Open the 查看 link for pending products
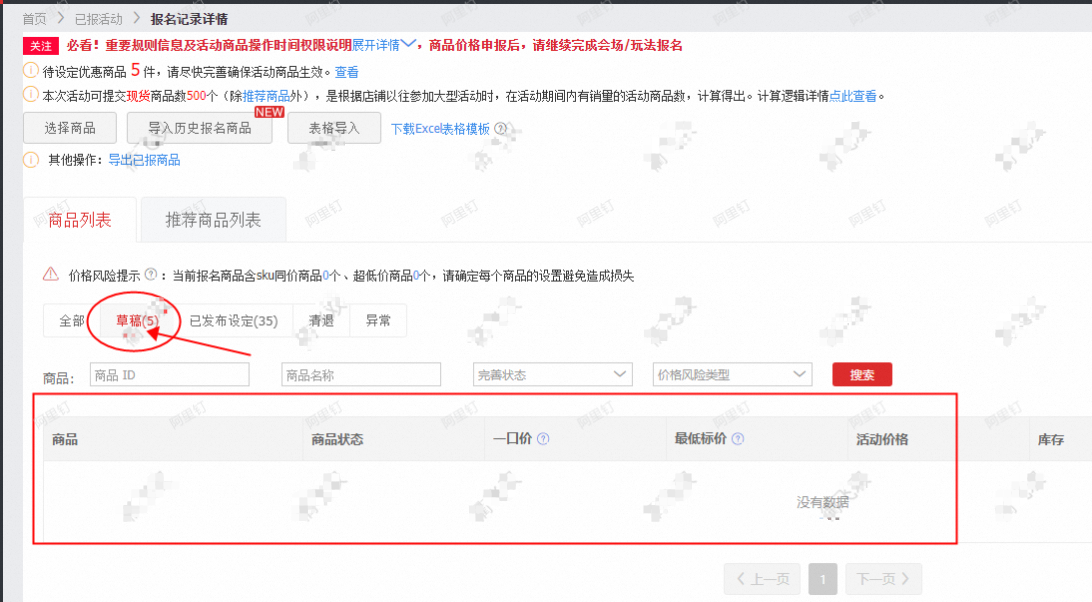 tap(346, 72)
